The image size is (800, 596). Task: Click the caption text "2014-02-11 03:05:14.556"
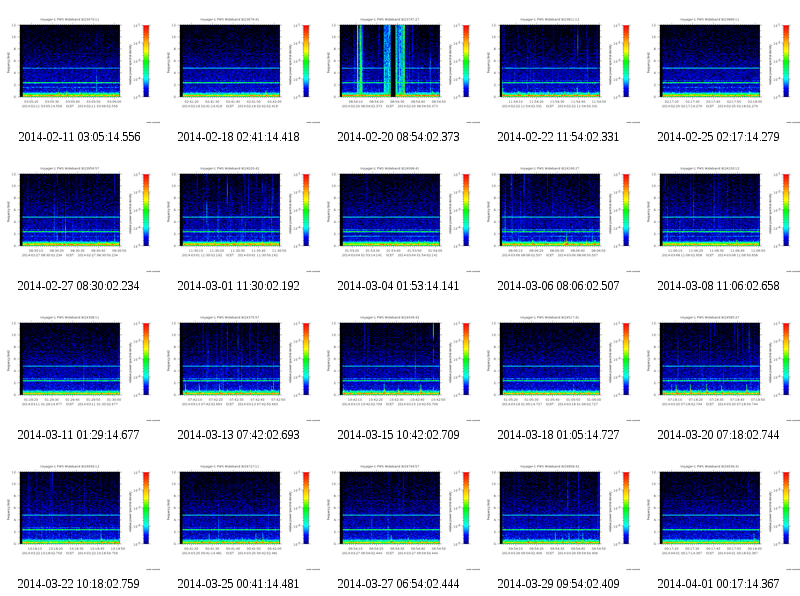pos(79,137)
